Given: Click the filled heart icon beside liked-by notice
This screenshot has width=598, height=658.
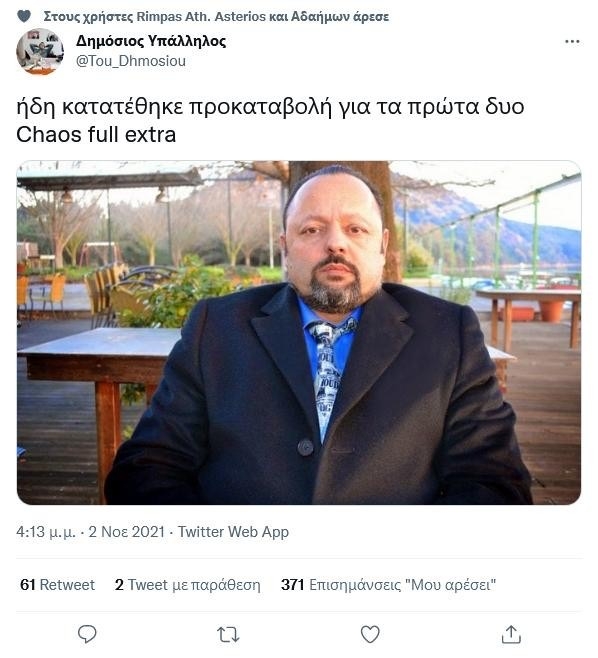Looking at the screenshot, I should [x=24, y=16].
